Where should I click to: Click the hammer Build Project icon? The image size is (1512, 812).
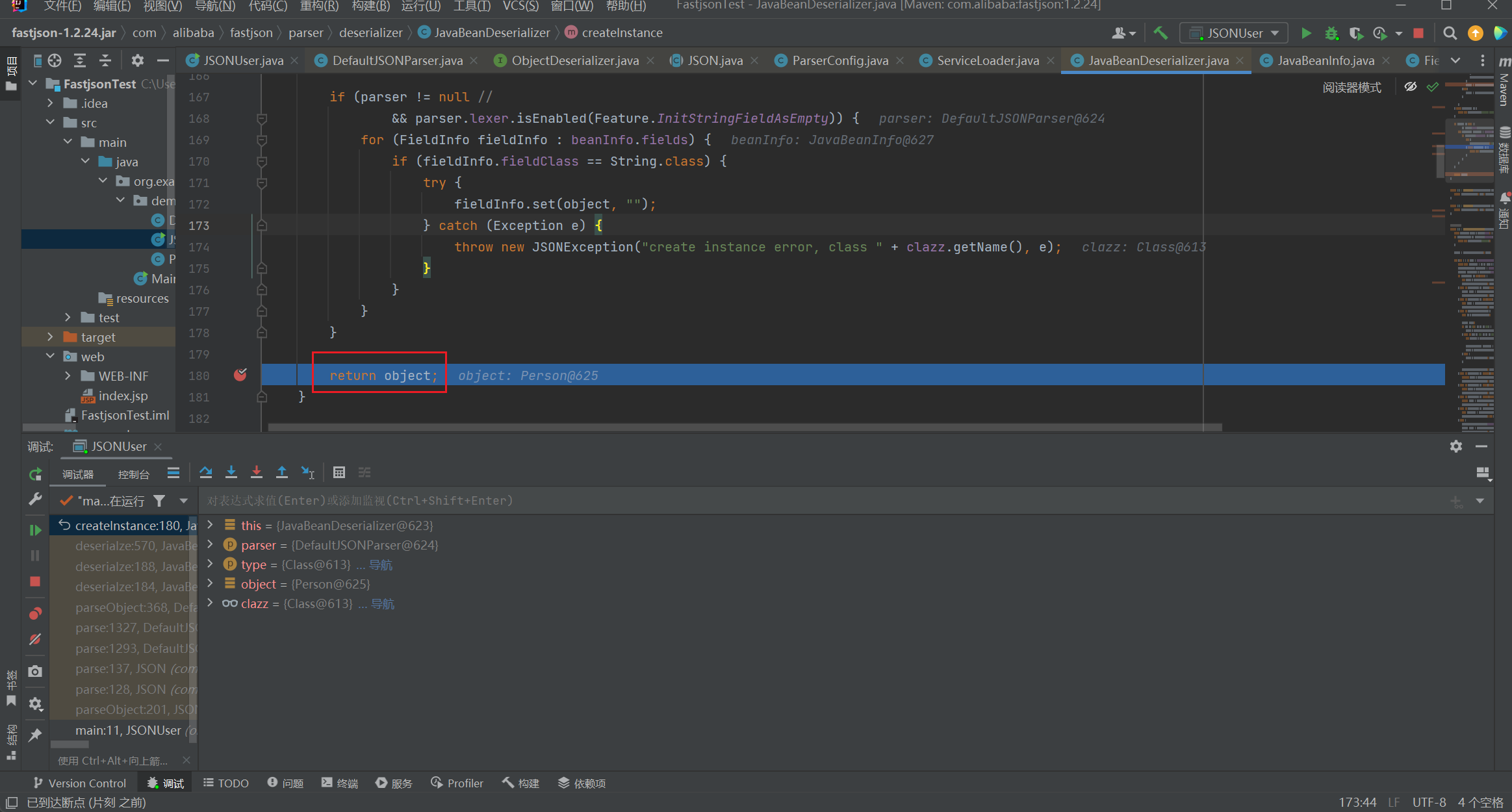[1160, 32]
